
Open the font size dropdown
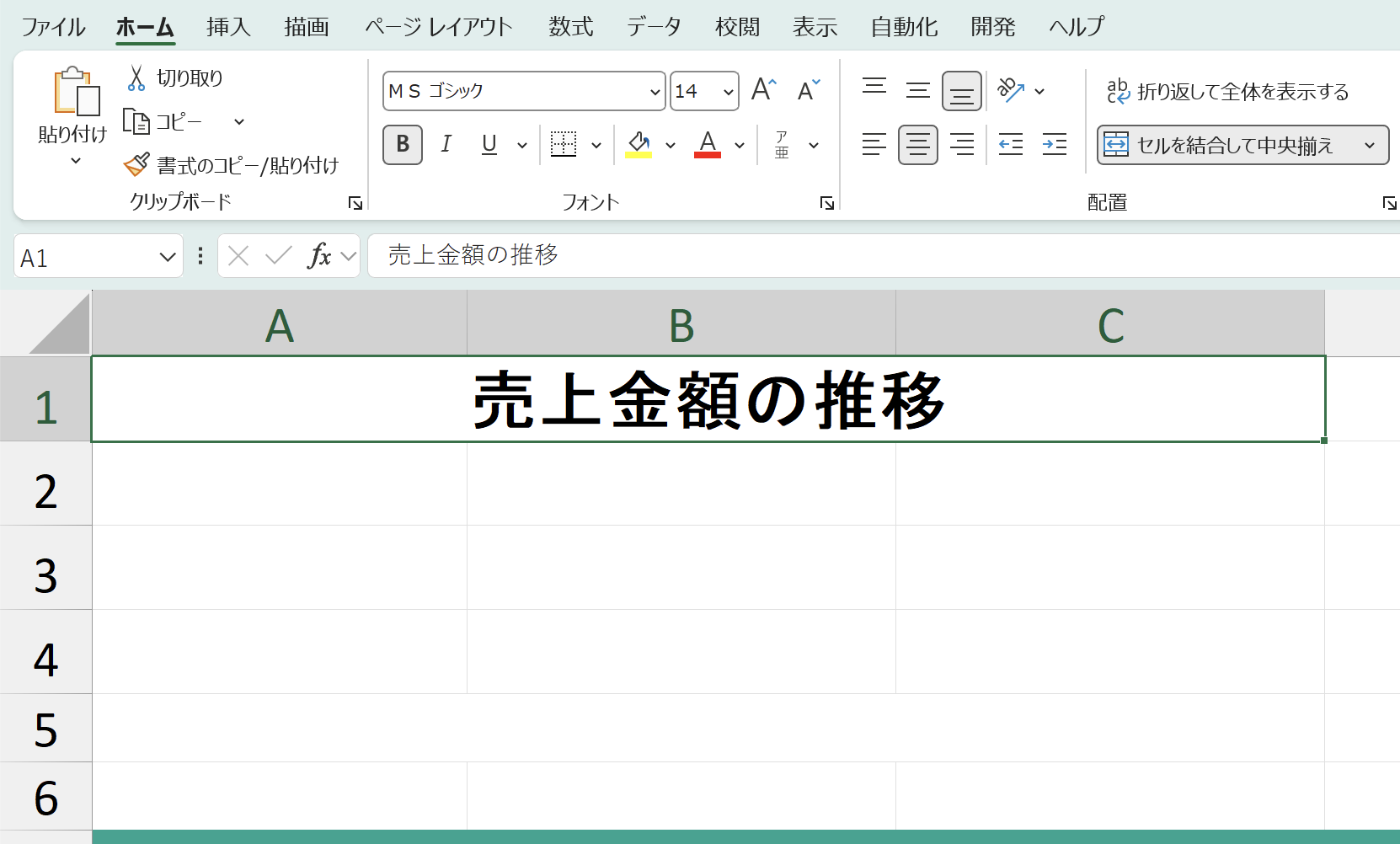click(729, 91)
